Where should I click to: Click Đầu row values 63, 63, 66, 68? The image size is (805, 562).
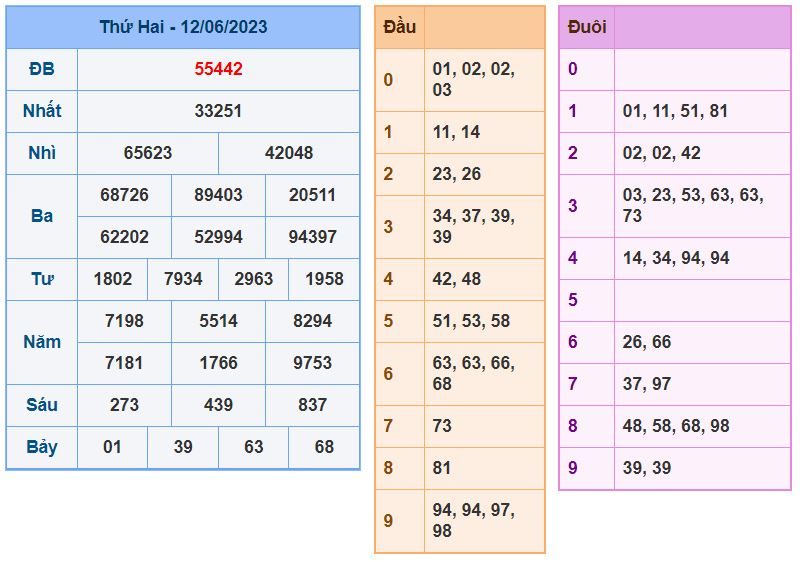[x=473, y=374]
